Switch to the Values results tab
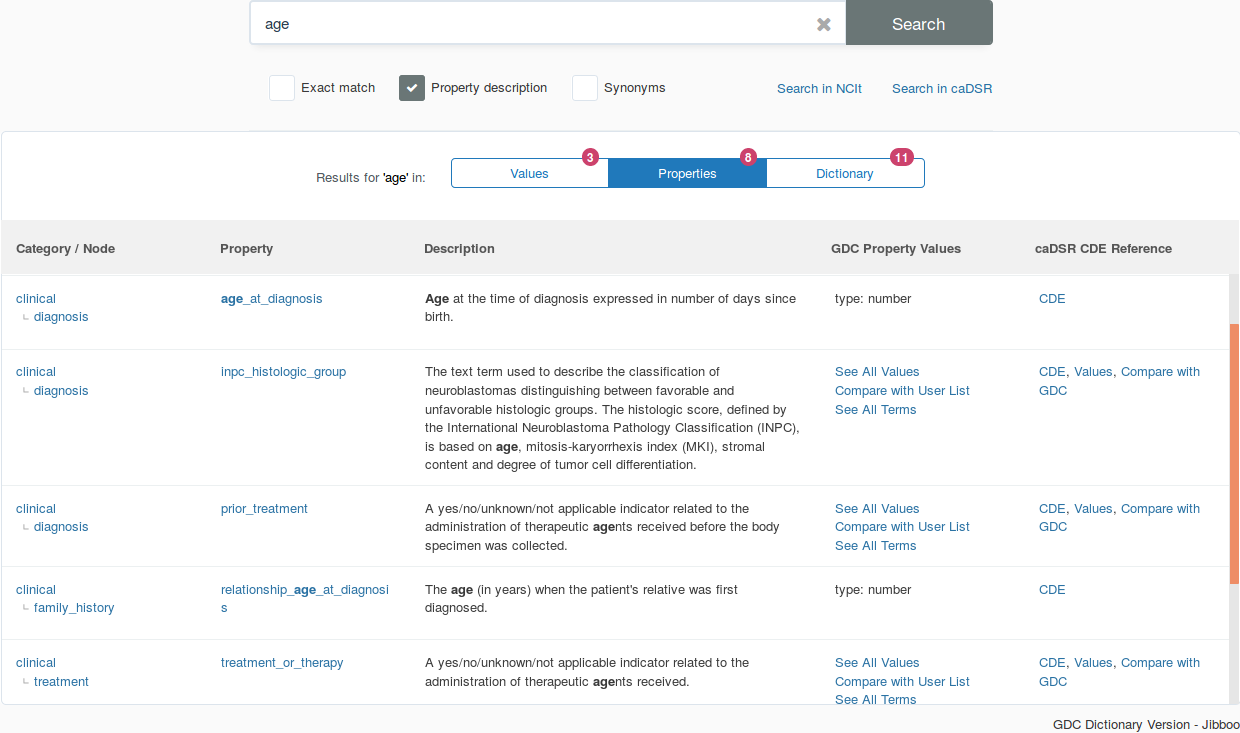Viewport: 1240px width, 733px height. (529, 173)
